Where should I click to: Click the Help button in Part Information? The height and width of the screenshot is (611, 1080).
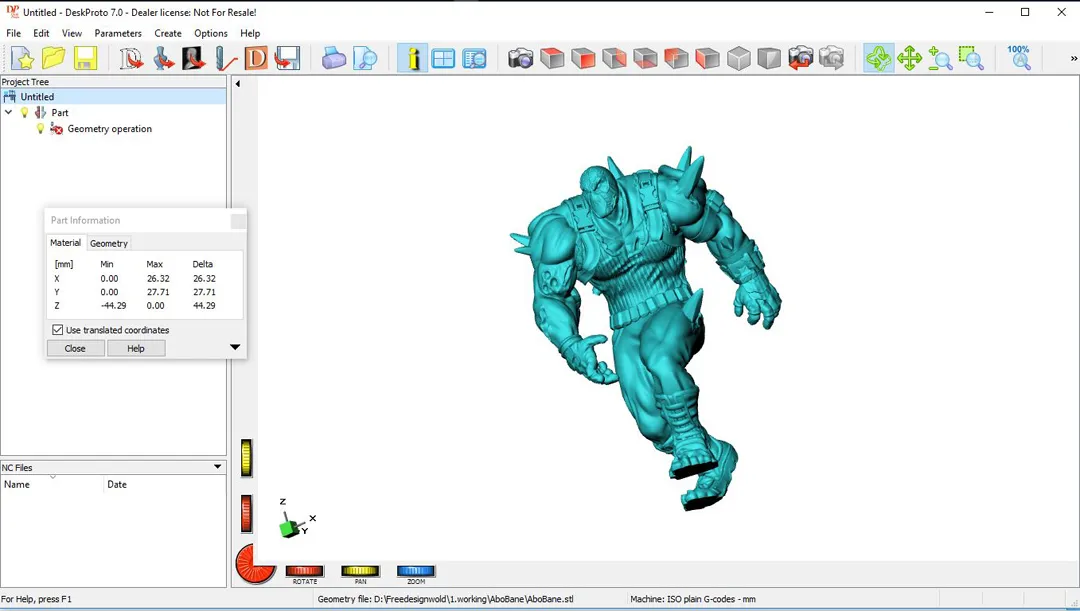point(136,349)
